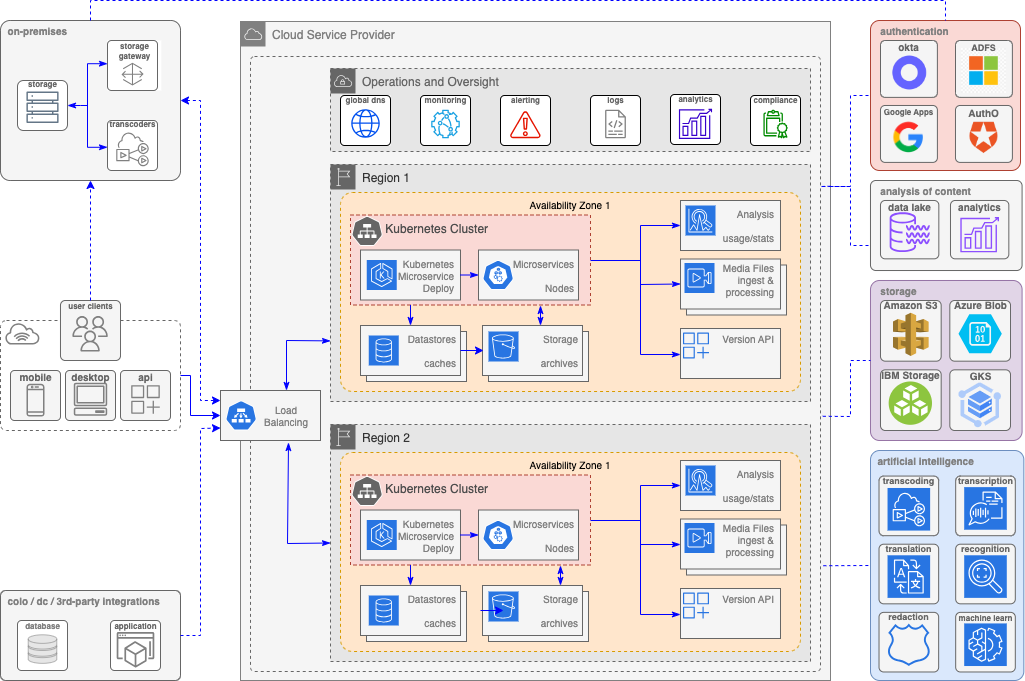Select the mobile client device icon
Screen dimensions: 1025x681
[x=35, y=400]
